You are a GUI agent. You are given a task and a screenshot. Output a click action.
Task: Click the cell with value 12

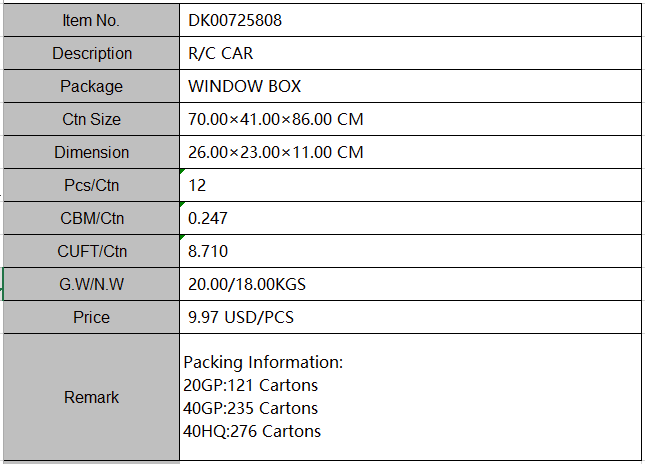click(409, 185)
